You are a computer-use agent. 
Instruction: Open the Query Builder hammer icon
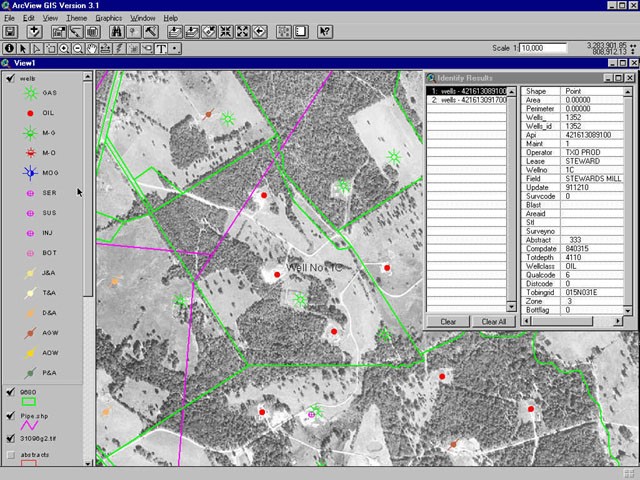tap(150, 32)
